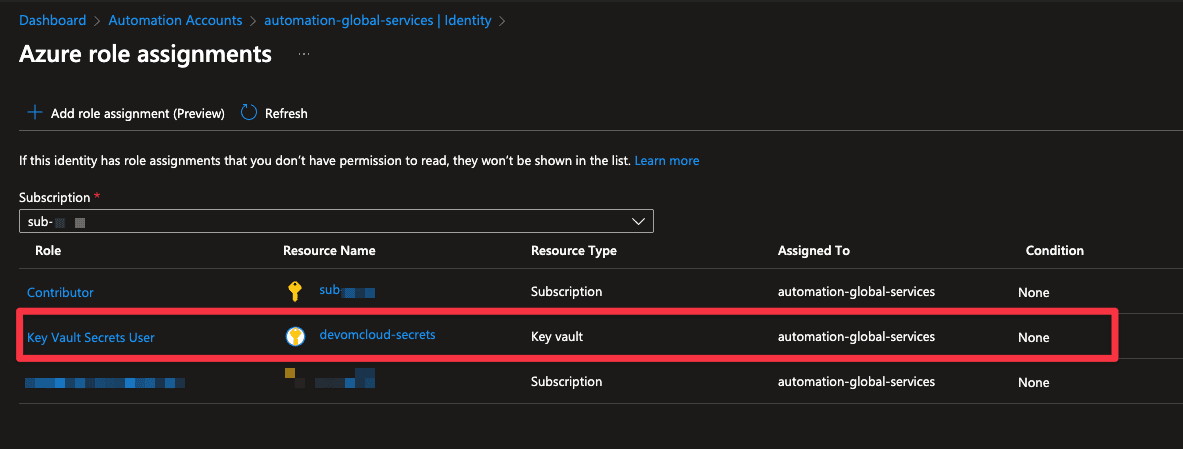Click the Refresh button label

coord(286,113)
